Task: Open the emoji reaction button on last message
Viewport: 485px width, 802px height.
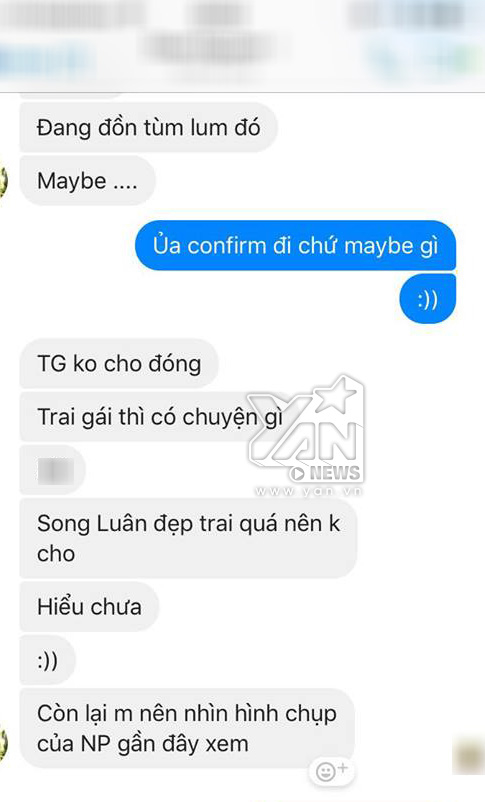Action: (331, 770)
